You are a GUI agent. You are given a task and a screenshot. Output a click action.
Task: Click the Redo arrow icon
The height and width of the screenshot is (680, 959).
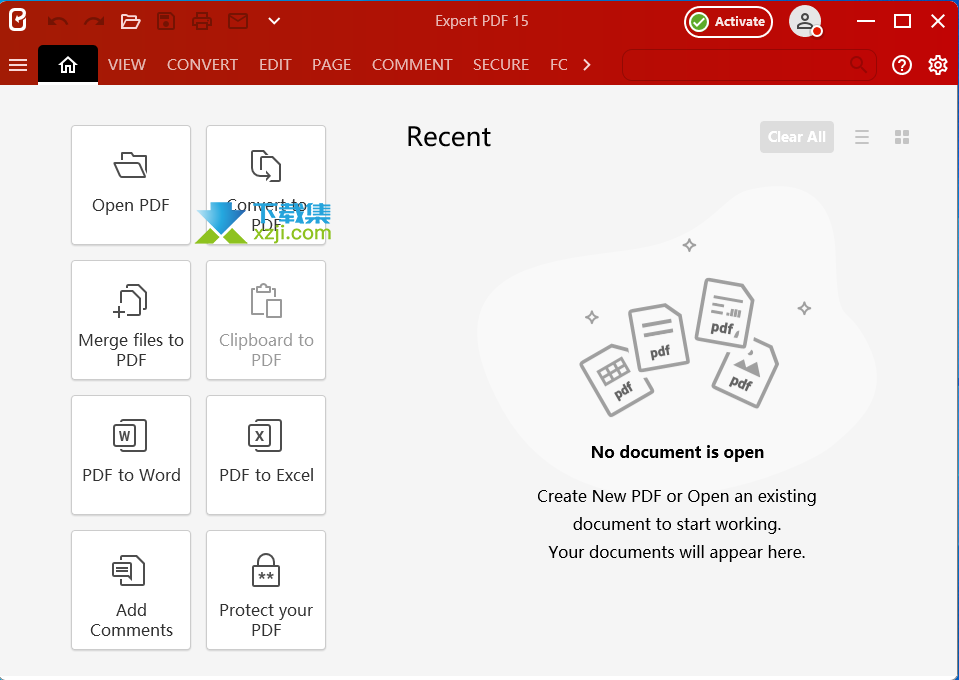(94, 21)
